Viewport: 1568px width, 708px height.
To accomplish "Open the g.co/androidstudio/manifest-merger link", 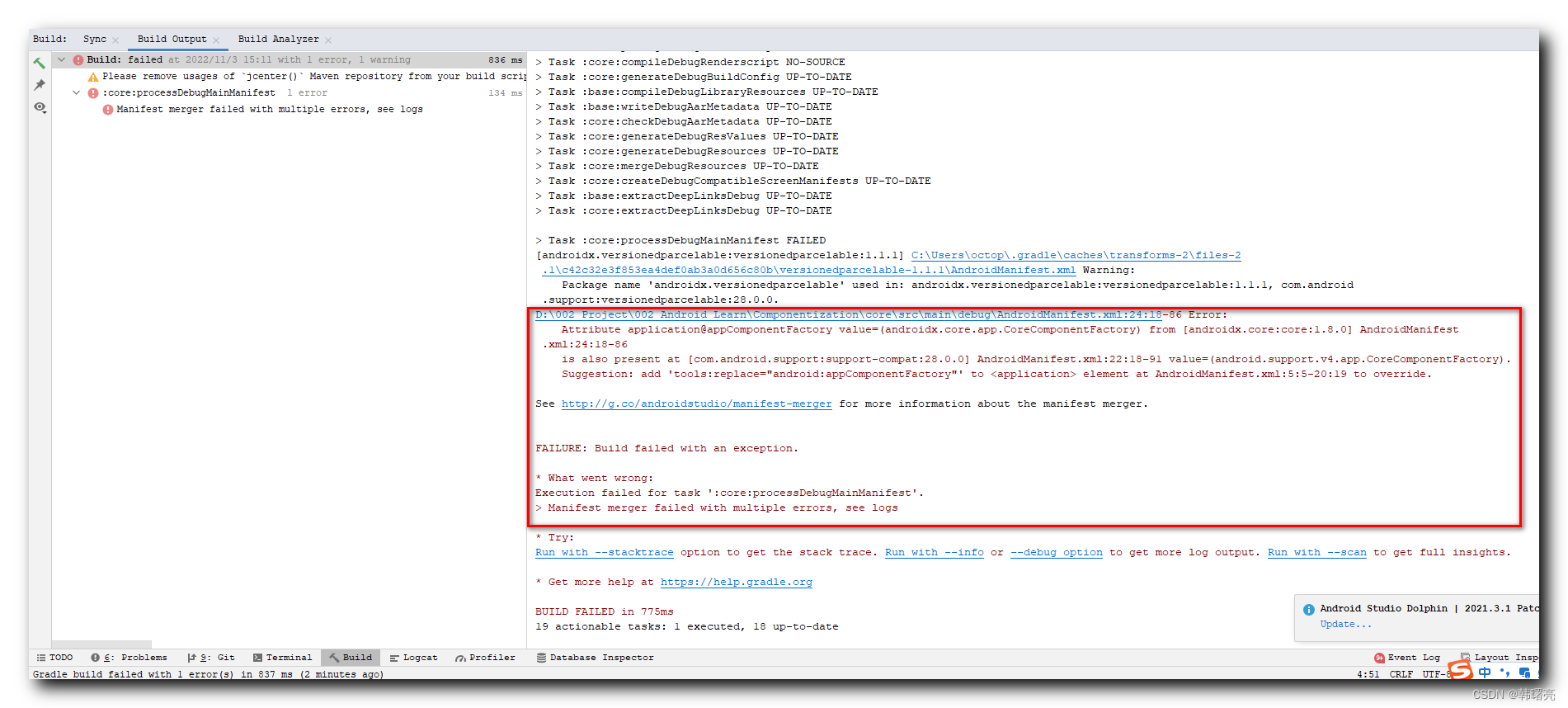I will [696, 404].
